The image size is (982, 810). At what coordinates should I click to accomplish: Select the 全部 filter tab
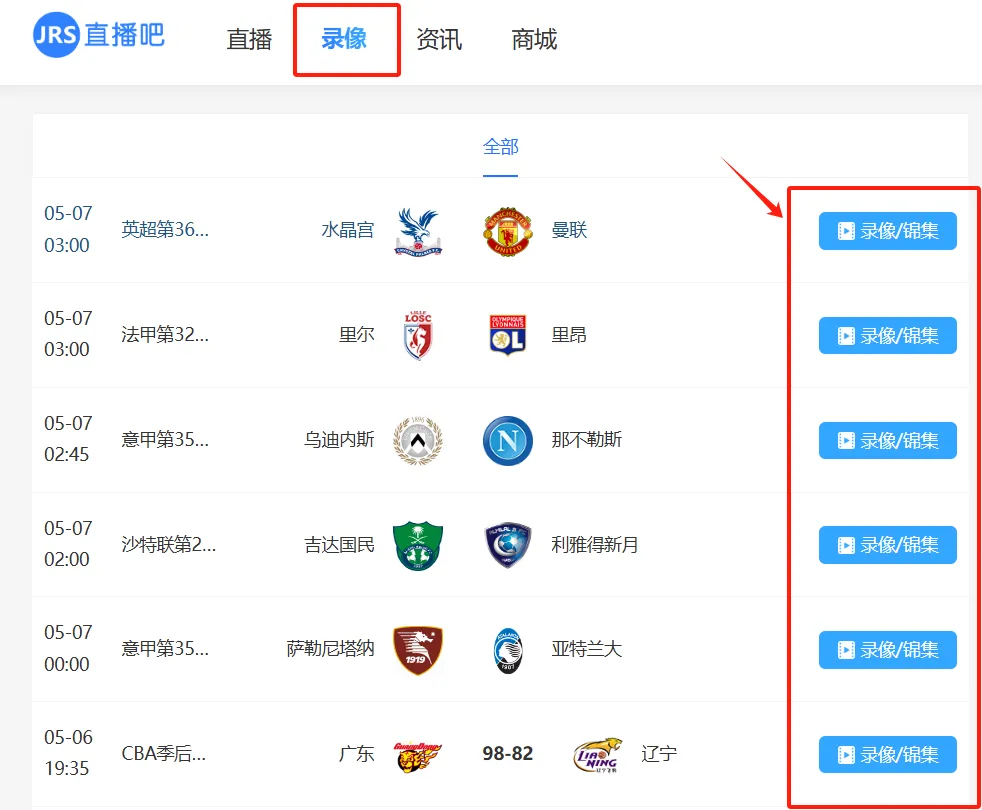pyautogui.click(x=500, y=147)
